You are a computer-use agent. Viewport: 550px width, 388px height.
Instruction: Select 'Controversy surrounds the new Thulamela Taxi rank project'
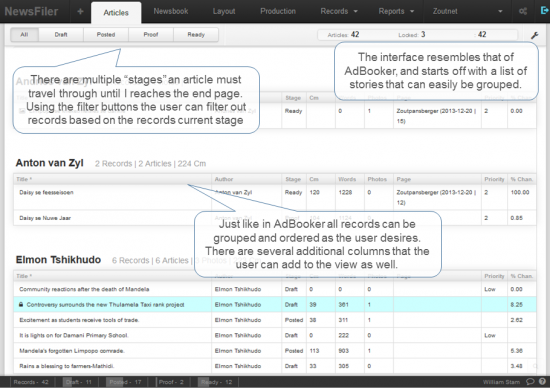pos(105,305)
